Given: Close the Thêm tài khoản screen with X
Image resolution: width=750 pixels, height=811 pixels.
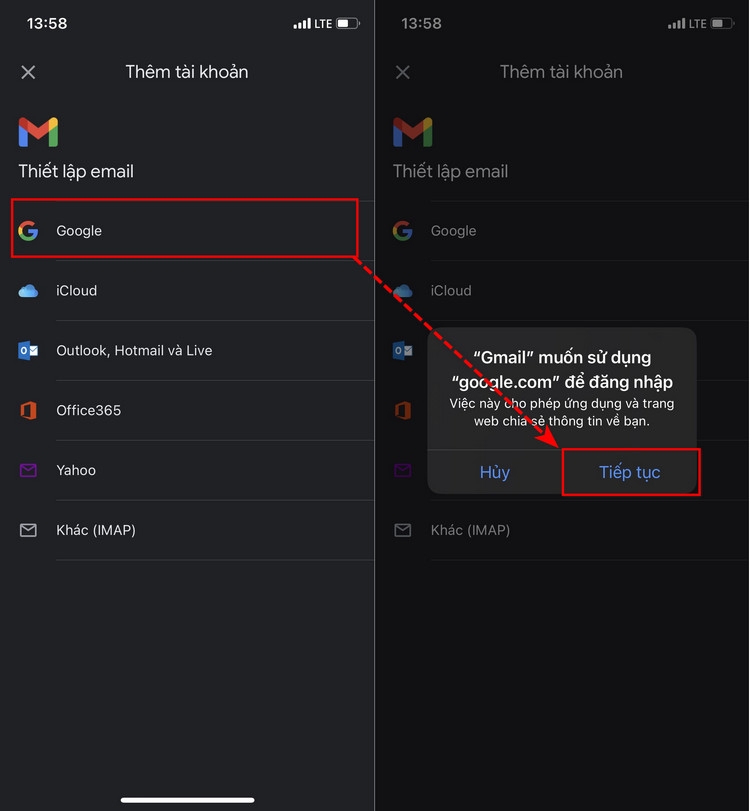Looking at the screenshot, I should point(28,72).
